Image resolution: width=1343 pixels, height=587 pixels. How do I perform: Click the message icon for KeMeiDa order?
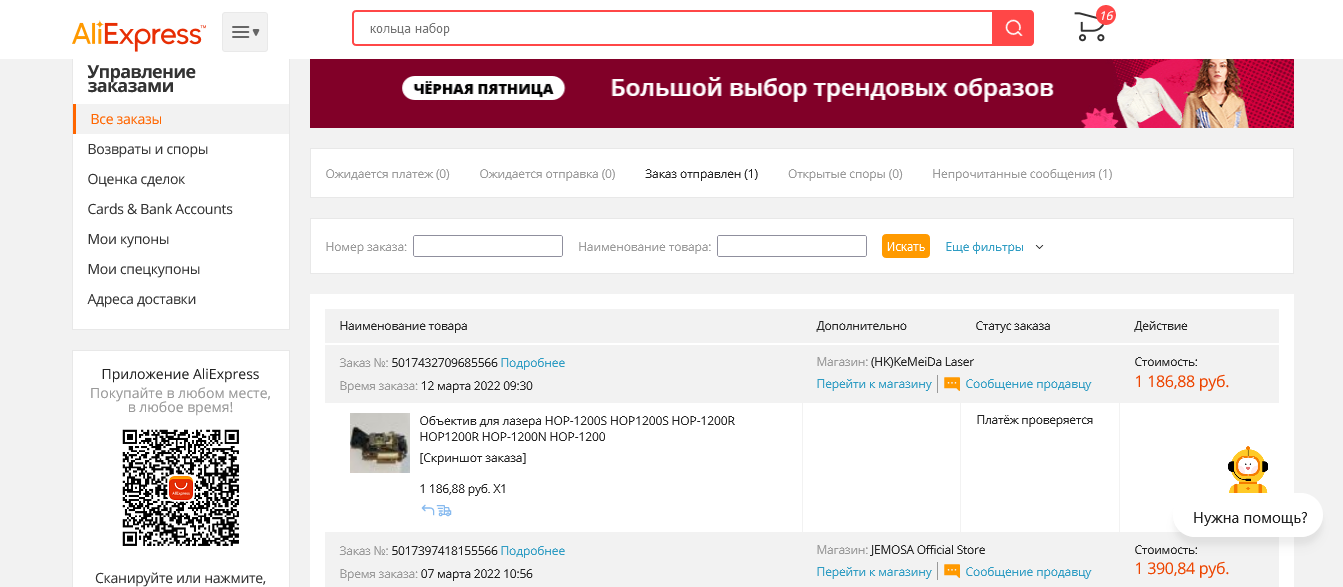point(952,384)
